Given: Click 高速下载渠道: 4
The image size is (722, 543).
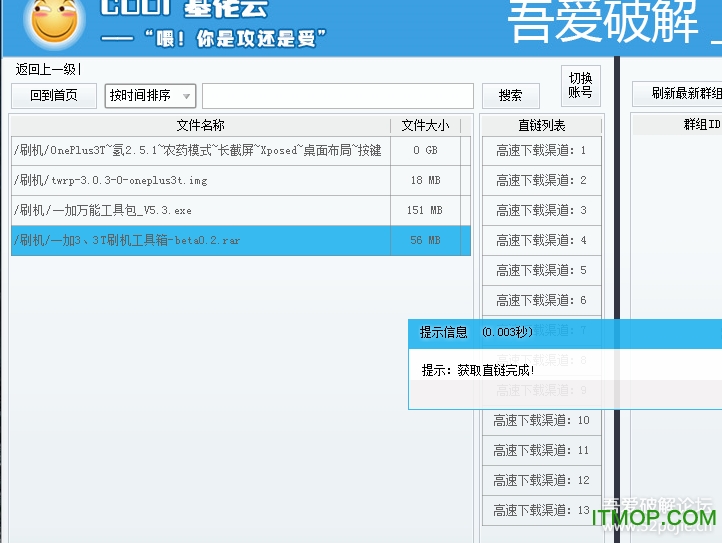Looking at the screenshot, I should coord(542,240).
